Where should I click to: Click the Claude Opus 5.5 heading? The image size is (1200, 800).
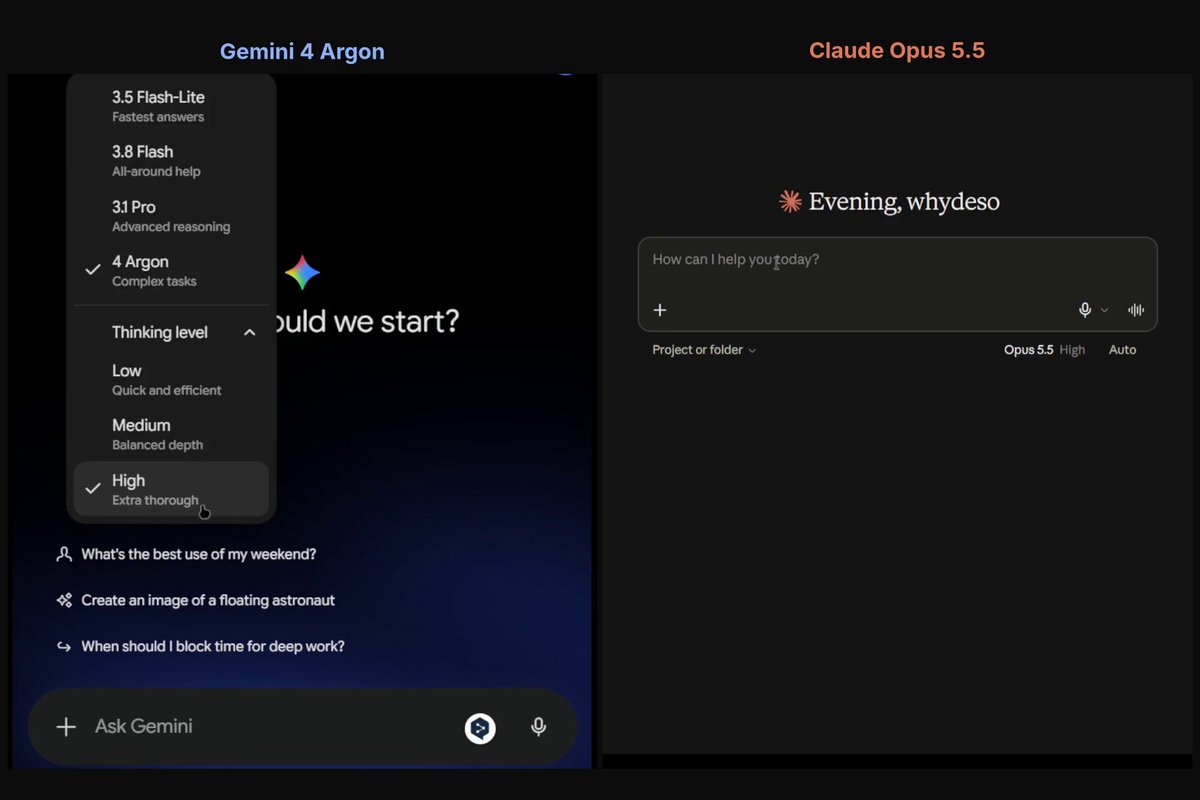[897, 51]
